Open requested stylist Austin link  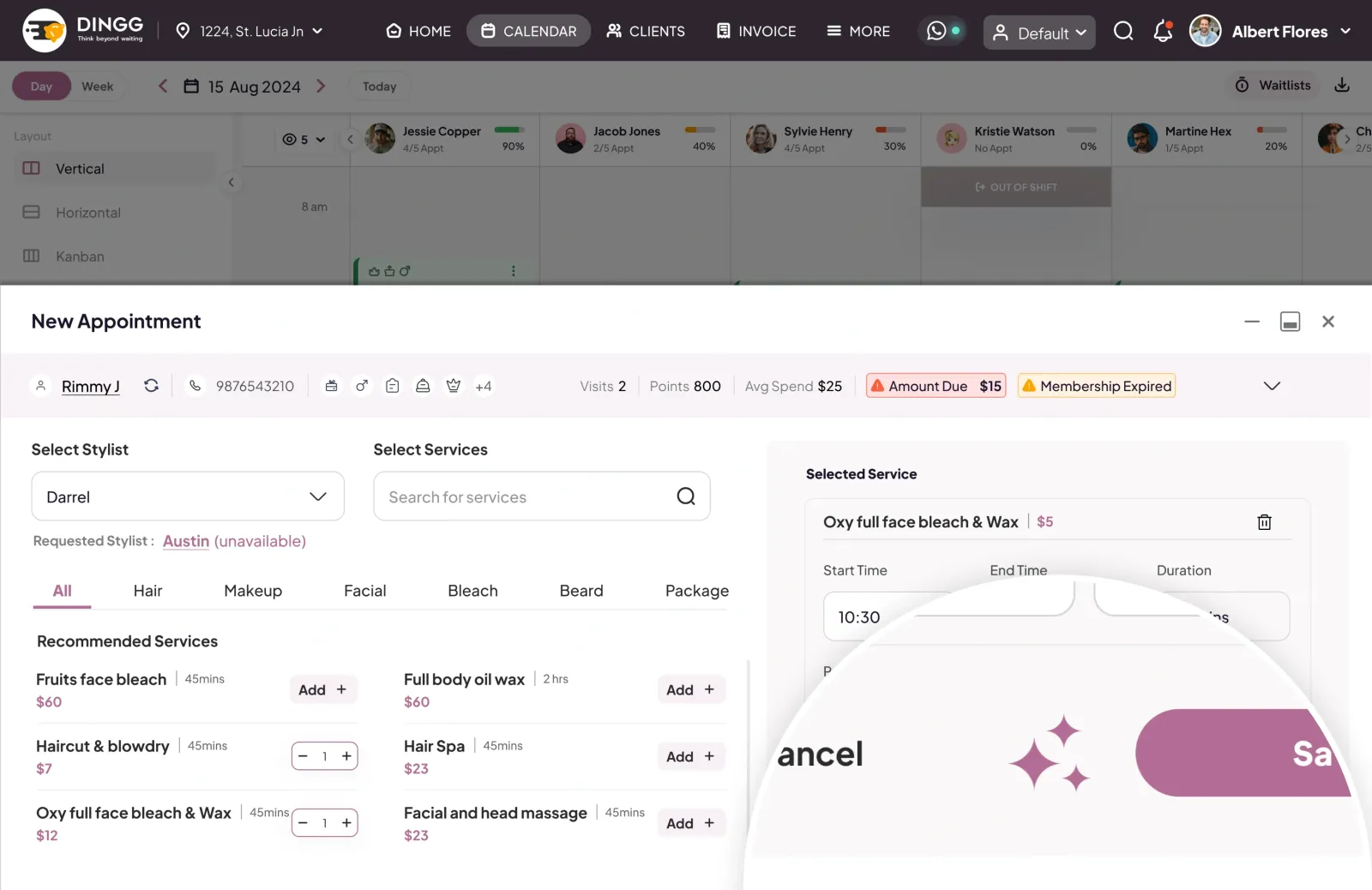coord(186,541)
